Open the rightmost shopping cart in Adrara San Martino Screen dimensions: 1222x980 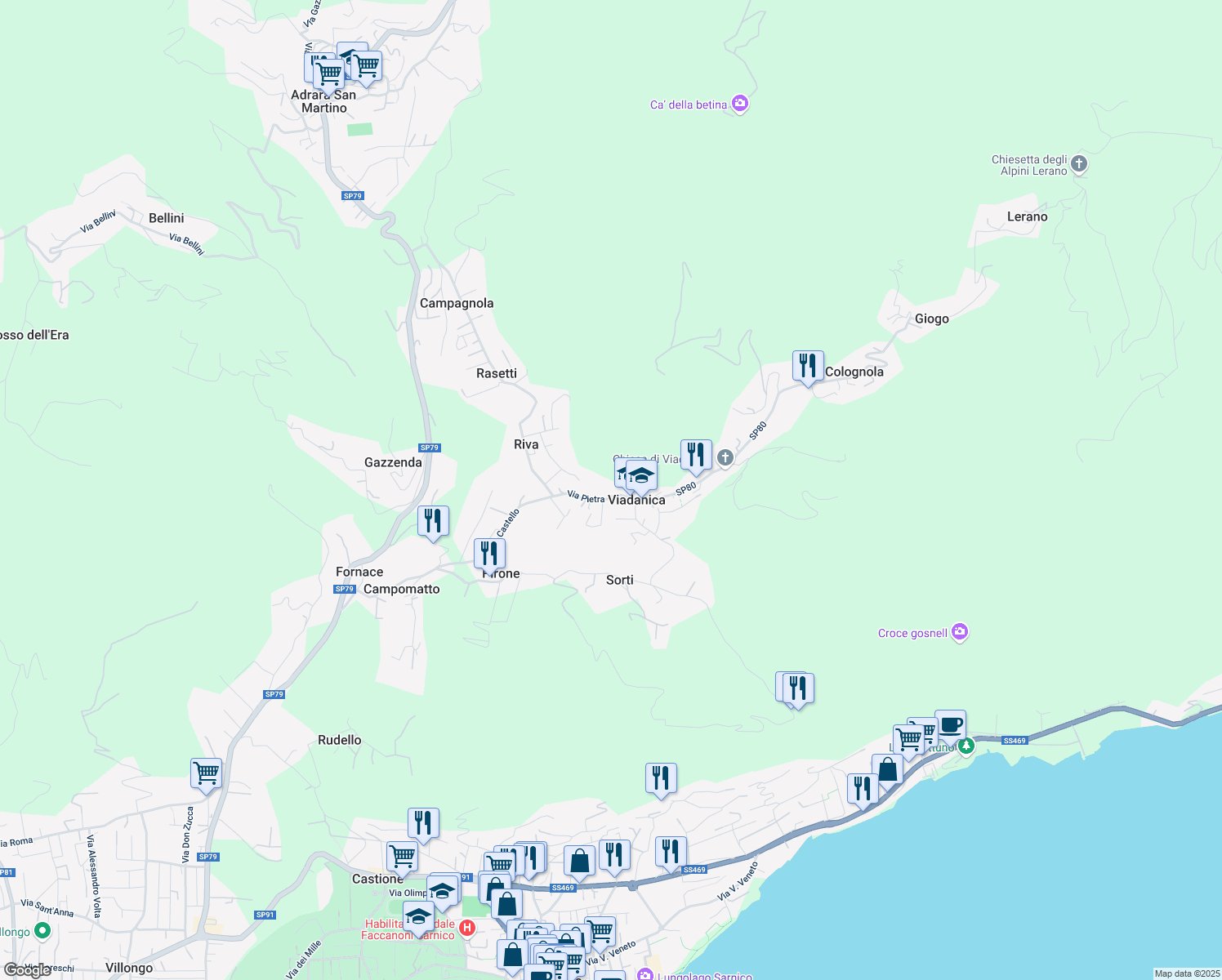[x=367, y=68]
